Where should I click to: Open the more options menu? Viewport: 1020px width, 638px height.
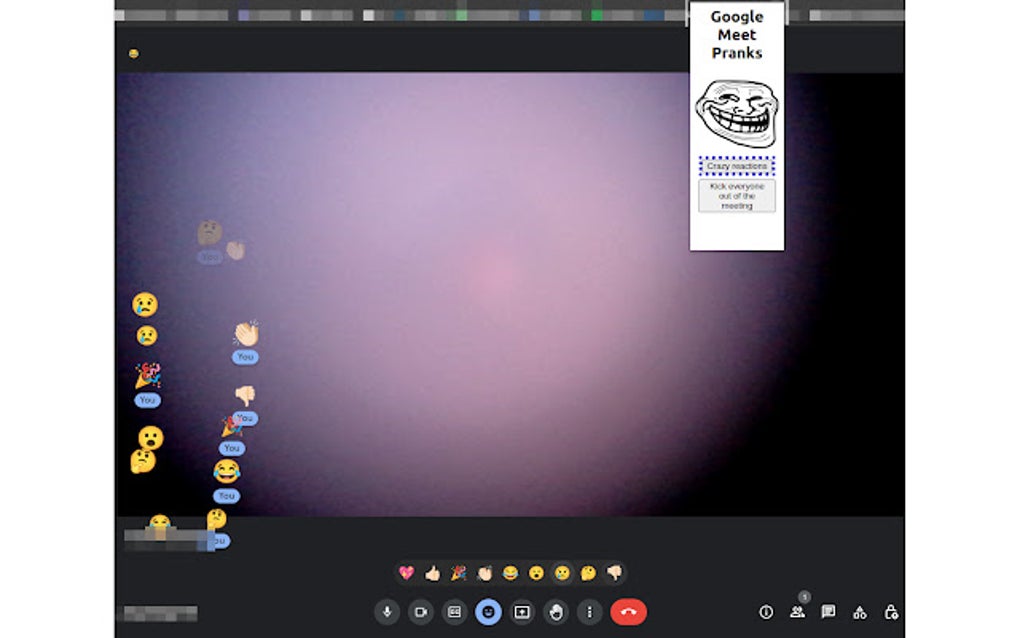(x=590, y=611)
